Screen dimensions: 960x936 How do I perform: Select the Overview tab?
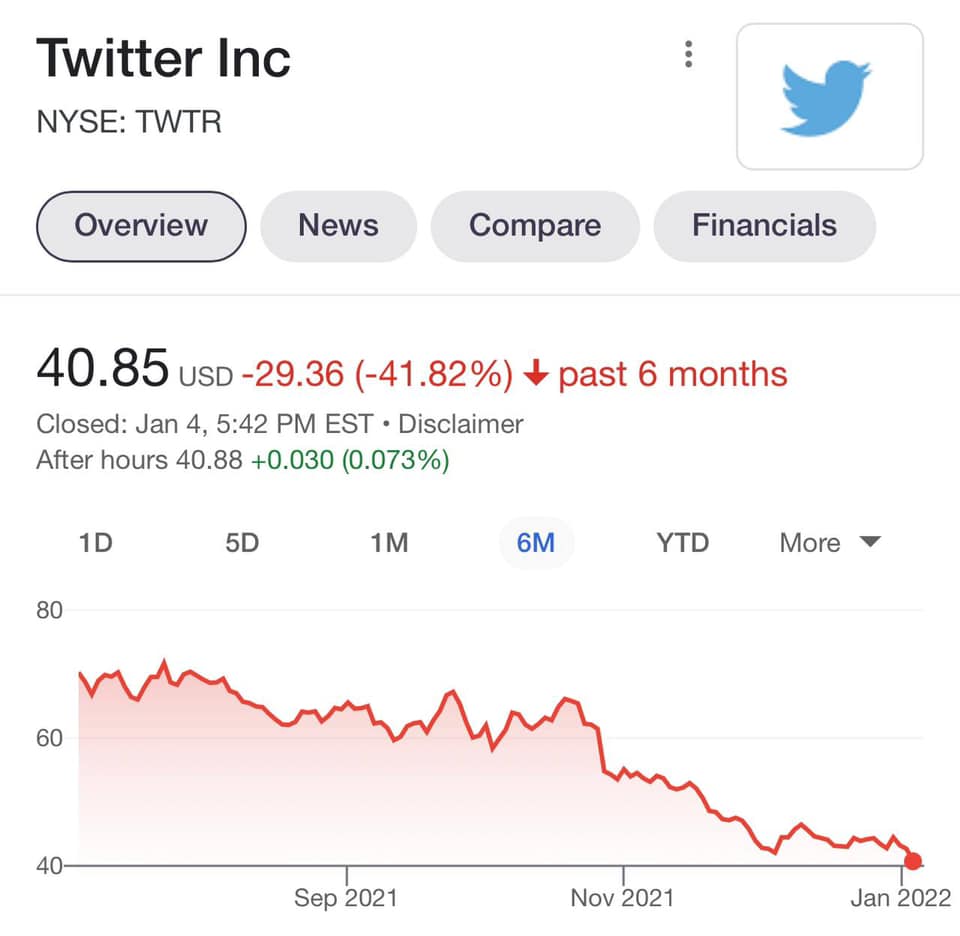pos(141,226)
